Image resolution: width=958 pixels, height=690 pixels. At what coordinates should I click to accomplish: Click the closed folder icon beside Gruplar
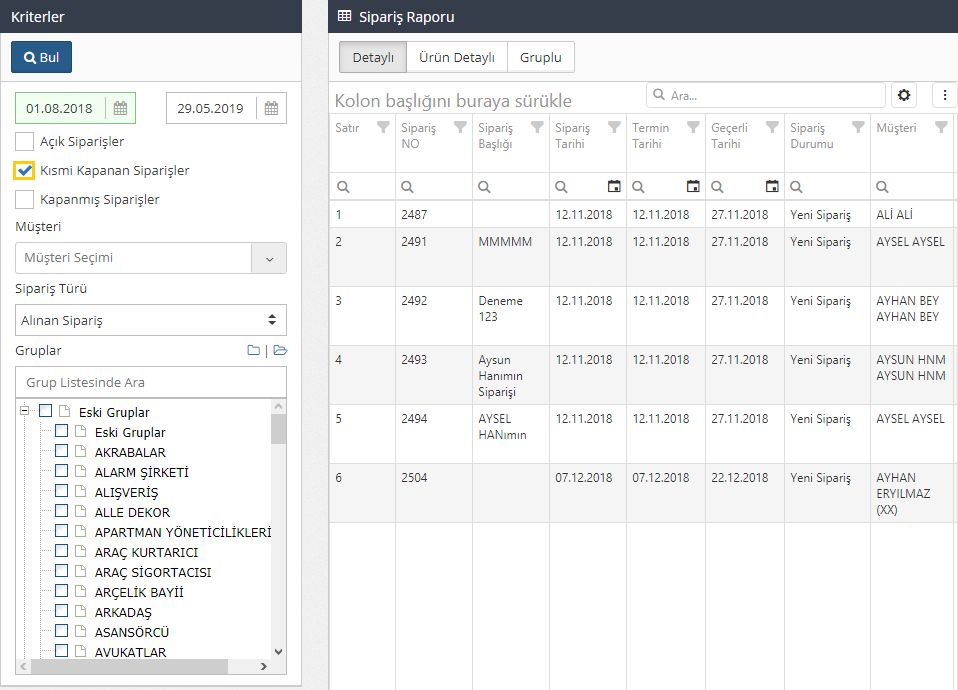point(254,351)
